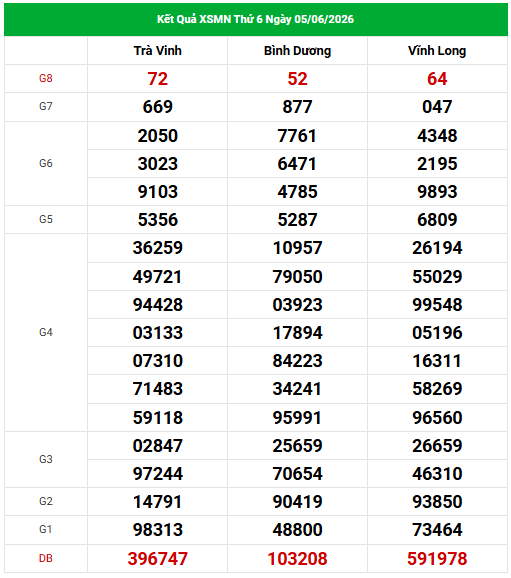Click Trà Vinh G8 result 72
The height and width of the screenshot is (578, 511).
157,79
